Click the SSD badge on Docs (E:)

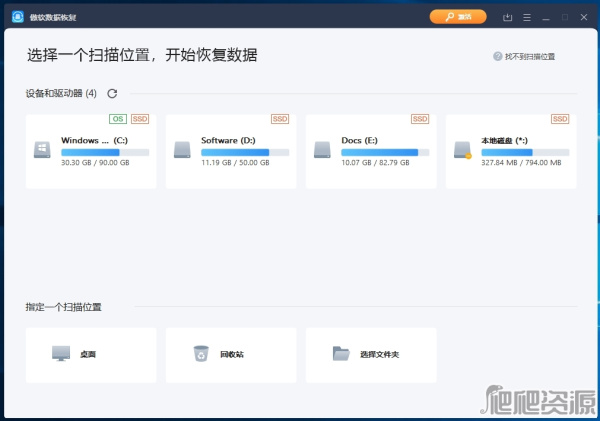[x=420, y=119]
